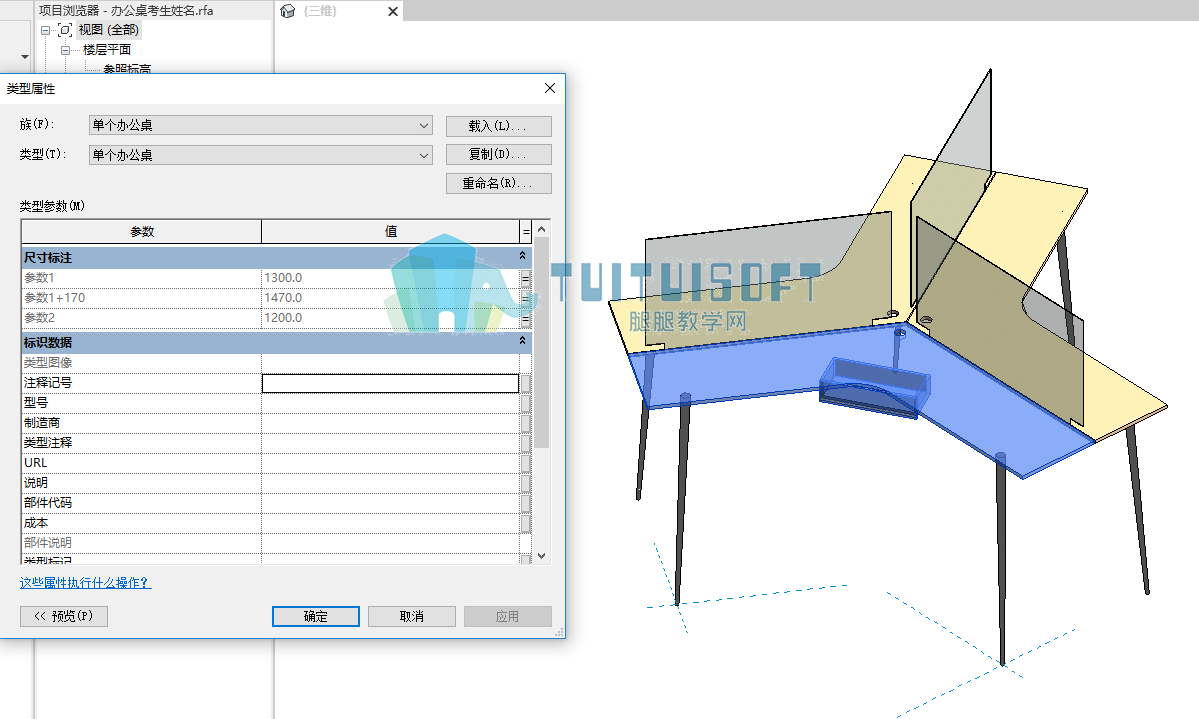Close the 类型属性 dialog with the X
This screenshot has height=719, width=1199.
(x=550, y=88)
